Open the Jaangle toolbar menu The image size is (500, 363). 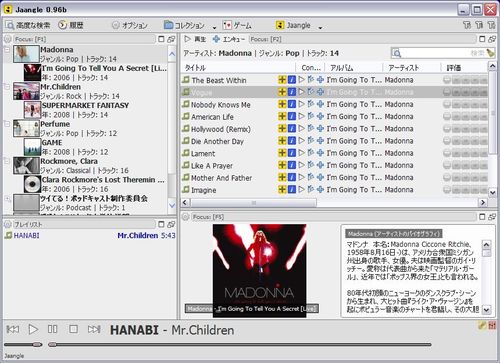click(293, 25)
